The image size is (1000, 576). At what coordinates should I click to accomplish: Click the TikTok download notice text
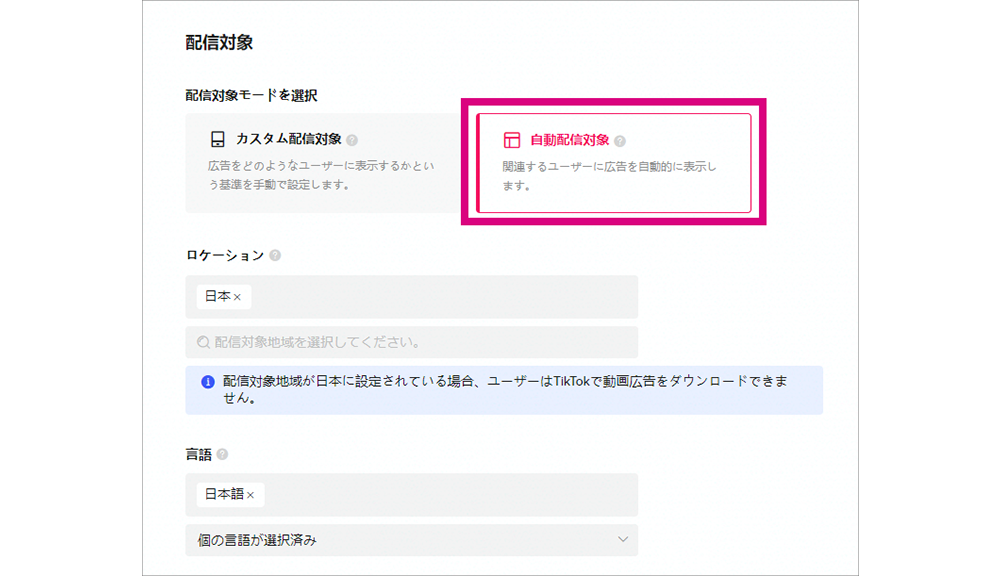coord(504,389)
